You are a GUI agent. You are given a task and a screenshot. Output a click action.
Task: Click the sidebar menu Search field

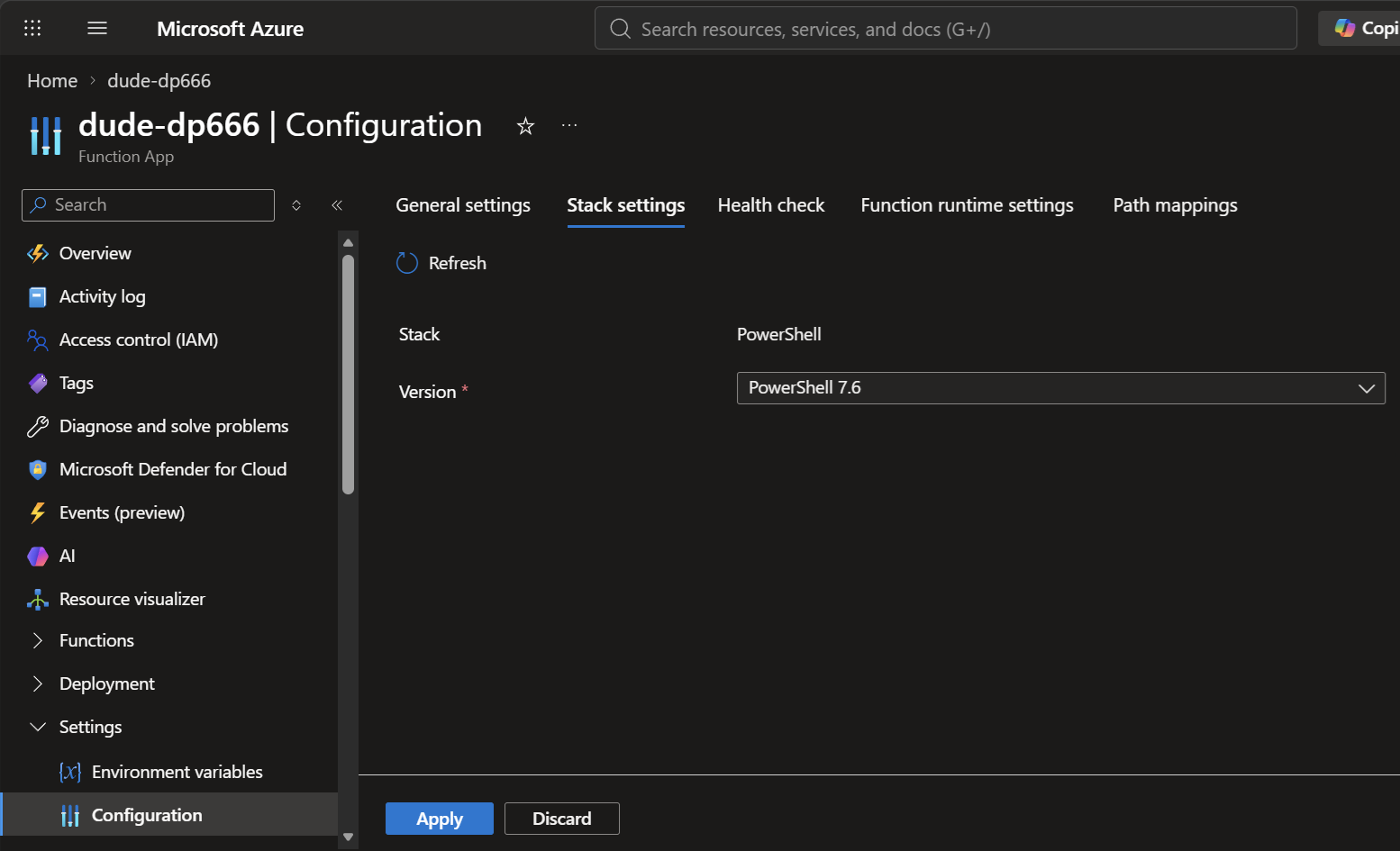tap(148, 205)
